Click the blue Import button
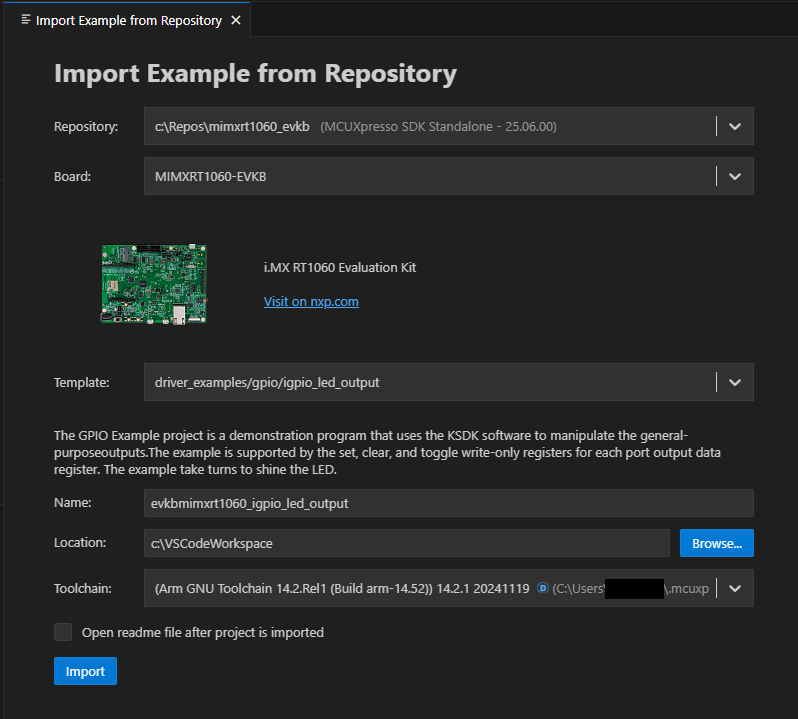This screenshot has width=798, height=719. point(85,671)
